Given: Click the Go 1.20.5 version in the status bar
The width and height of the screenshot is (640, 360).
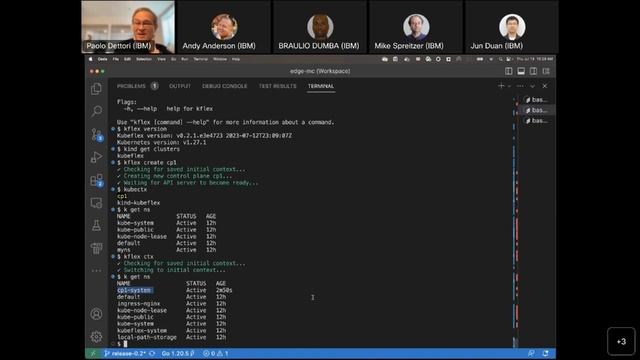Looking at the screenshot, I should [x=178, y=353].
